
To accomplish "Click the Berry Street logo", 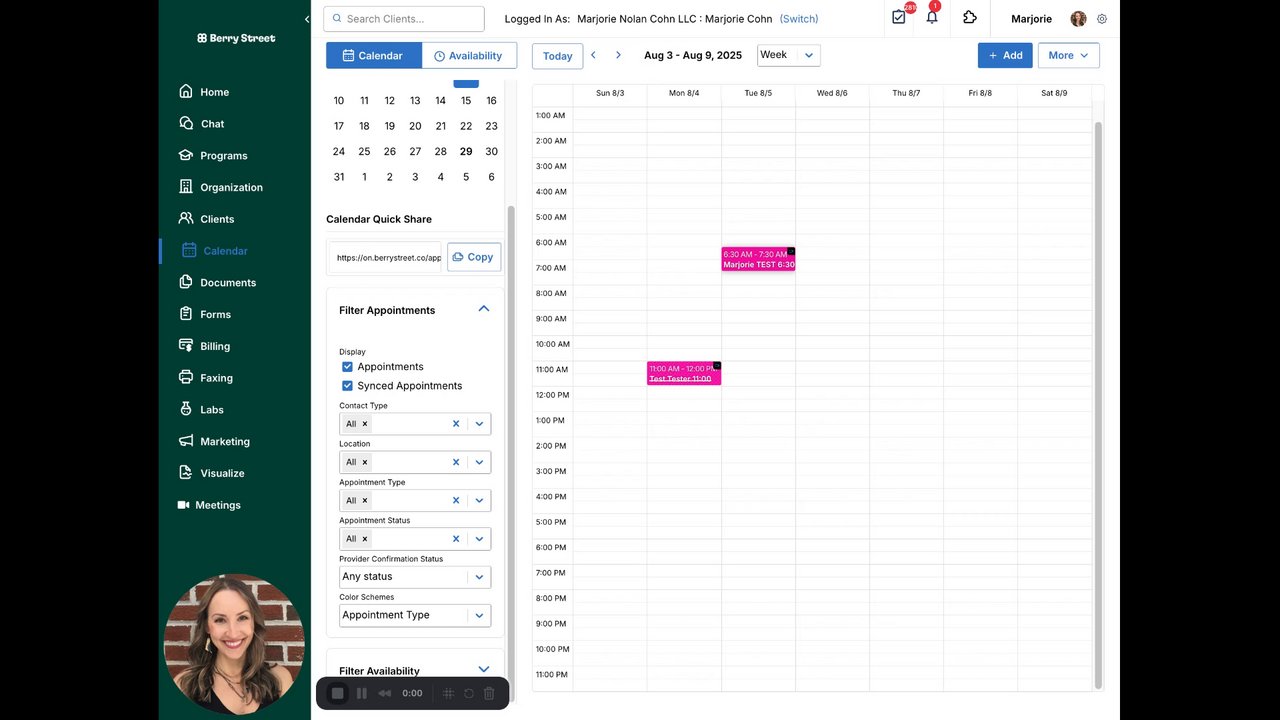I will coord(236,38).
